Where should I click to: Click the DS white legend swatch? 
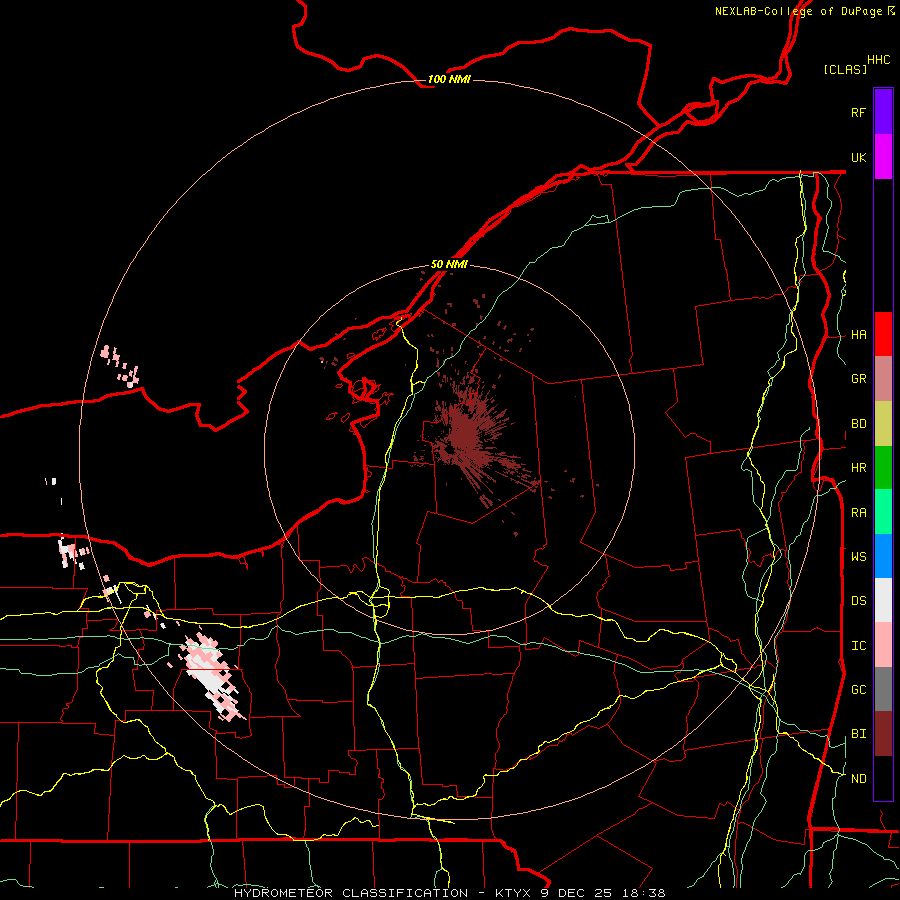[x=883, y=600]
